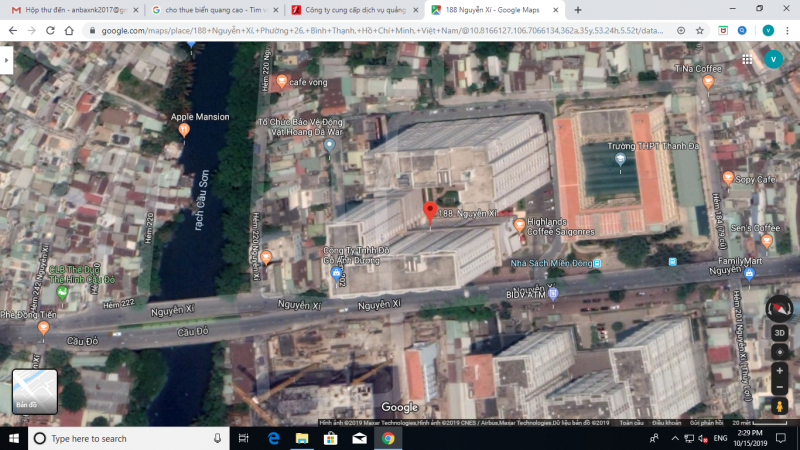Show your current location on map
This screenshot has height=450, width=800.
tap(779, 352)
